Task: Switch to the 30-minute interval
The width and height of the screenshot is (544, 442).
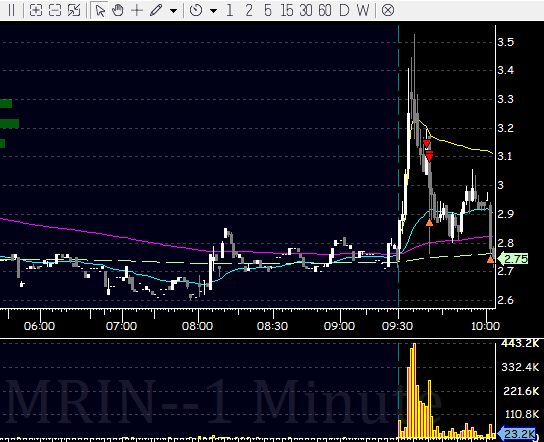Action: [306, 10]
